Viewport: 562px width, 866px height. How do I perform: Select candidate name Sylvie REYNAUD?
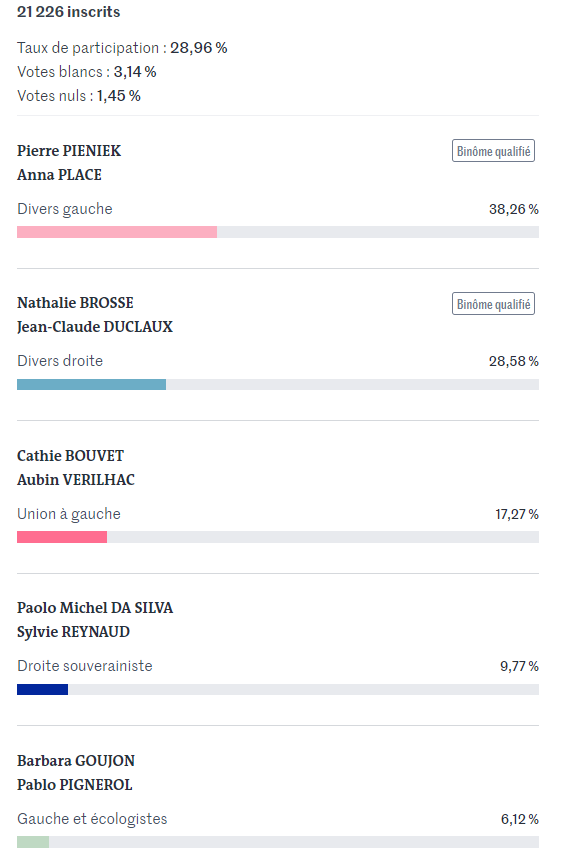tap(73, 632)
